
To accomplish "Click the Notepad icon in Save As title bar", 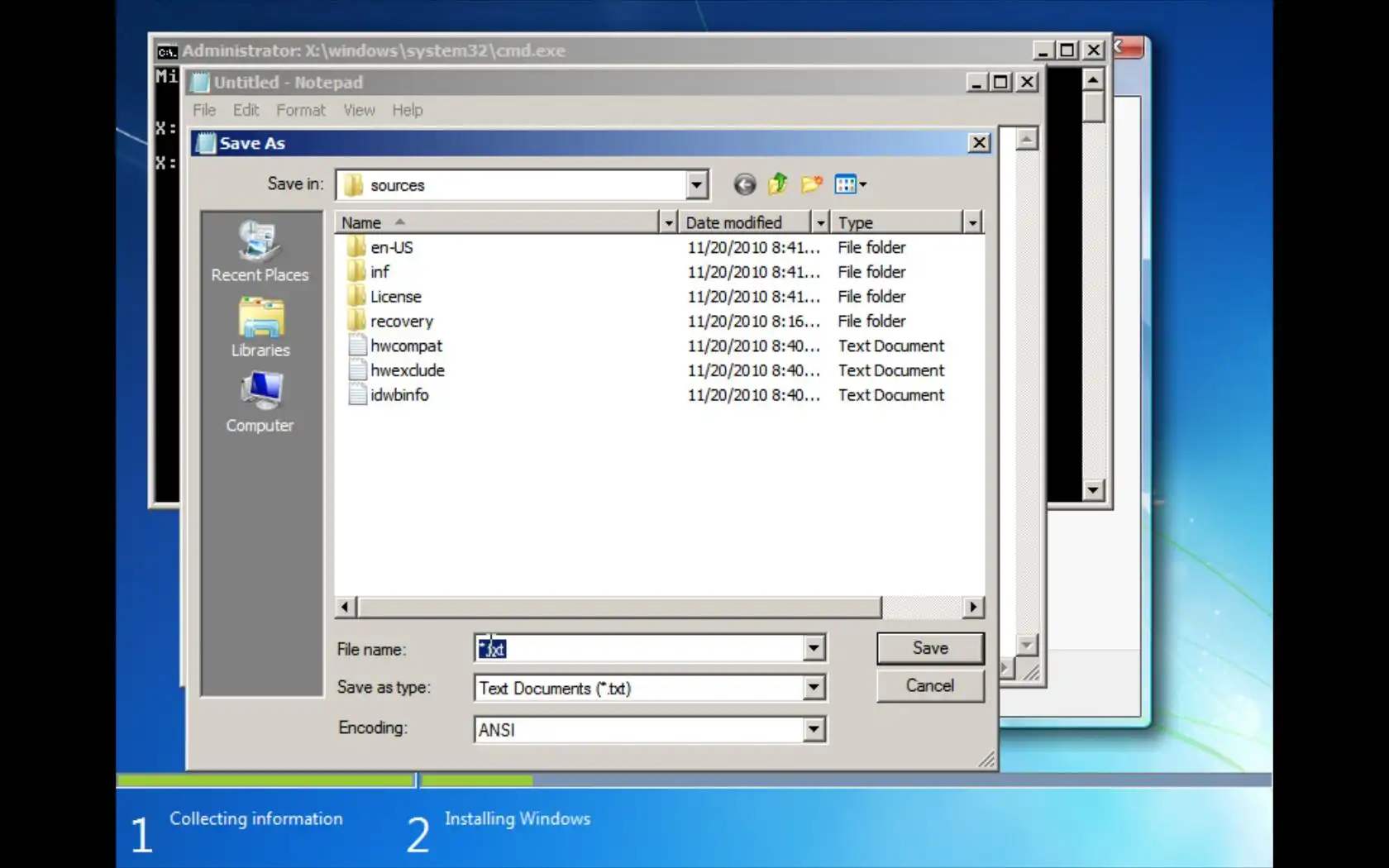I will click(206, 143).
